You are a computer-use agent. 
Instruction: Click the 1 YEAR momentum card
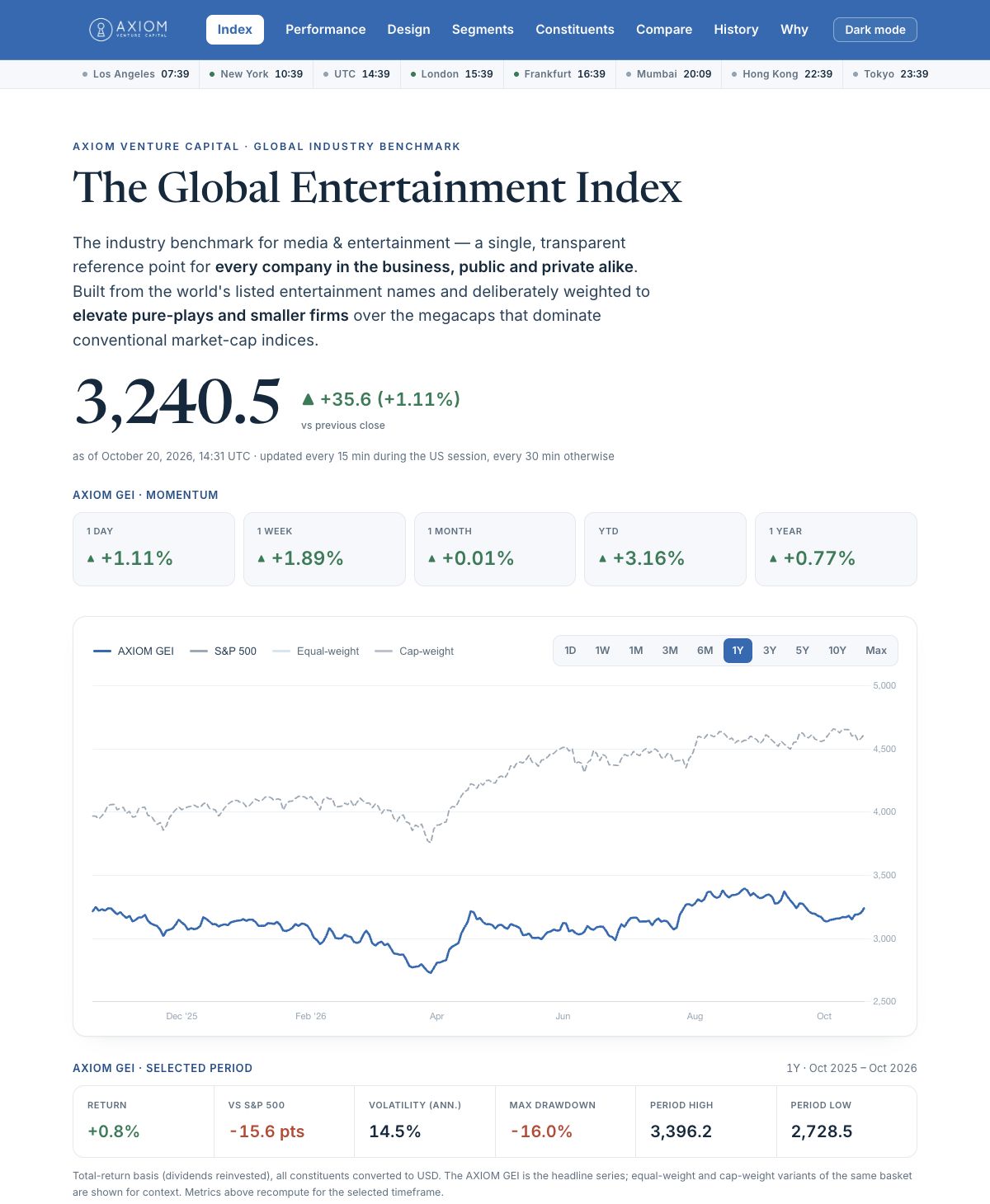pyautogui.click(x=836, y=549)
